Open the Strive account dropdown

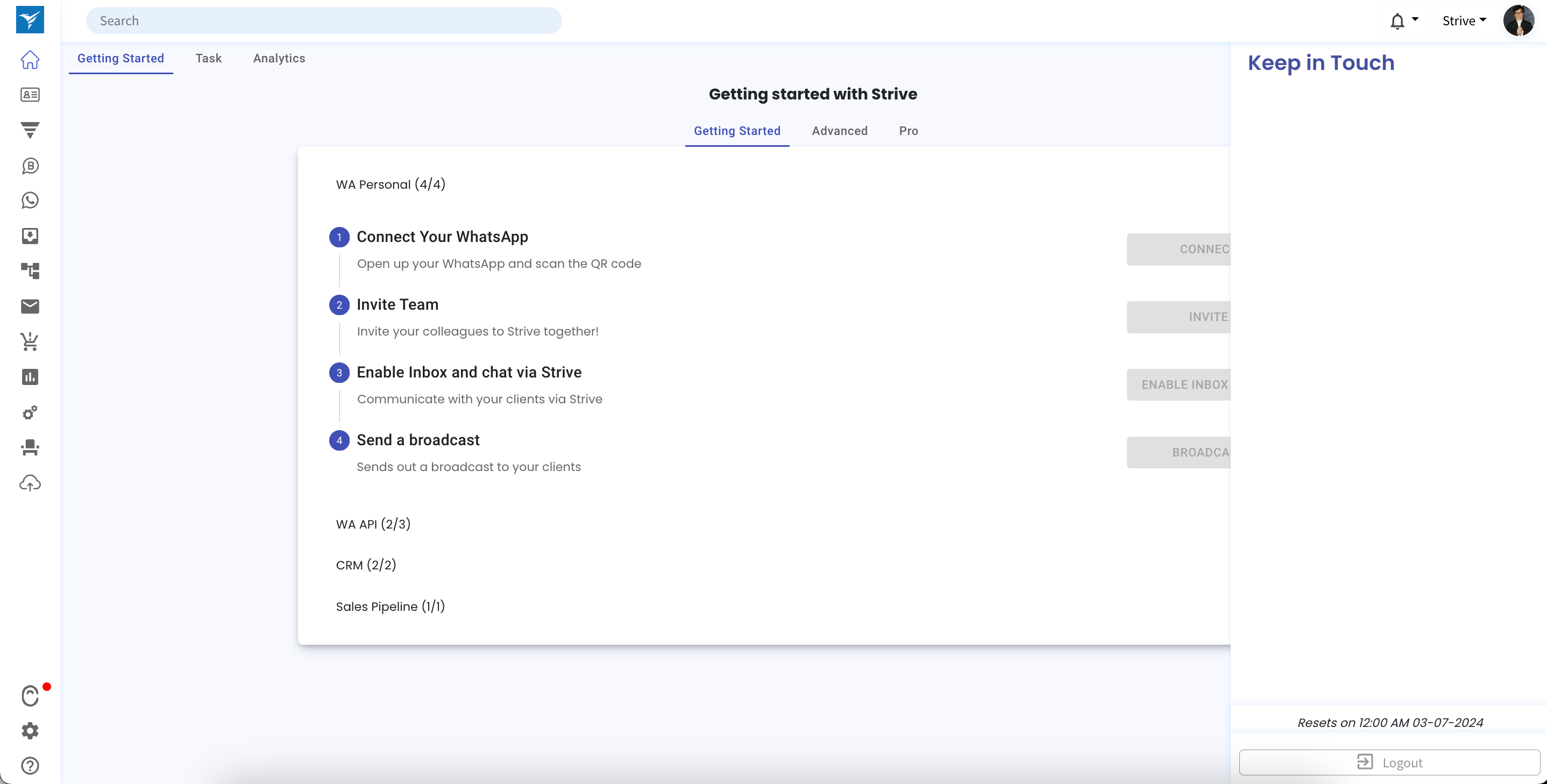point(1464,21)
